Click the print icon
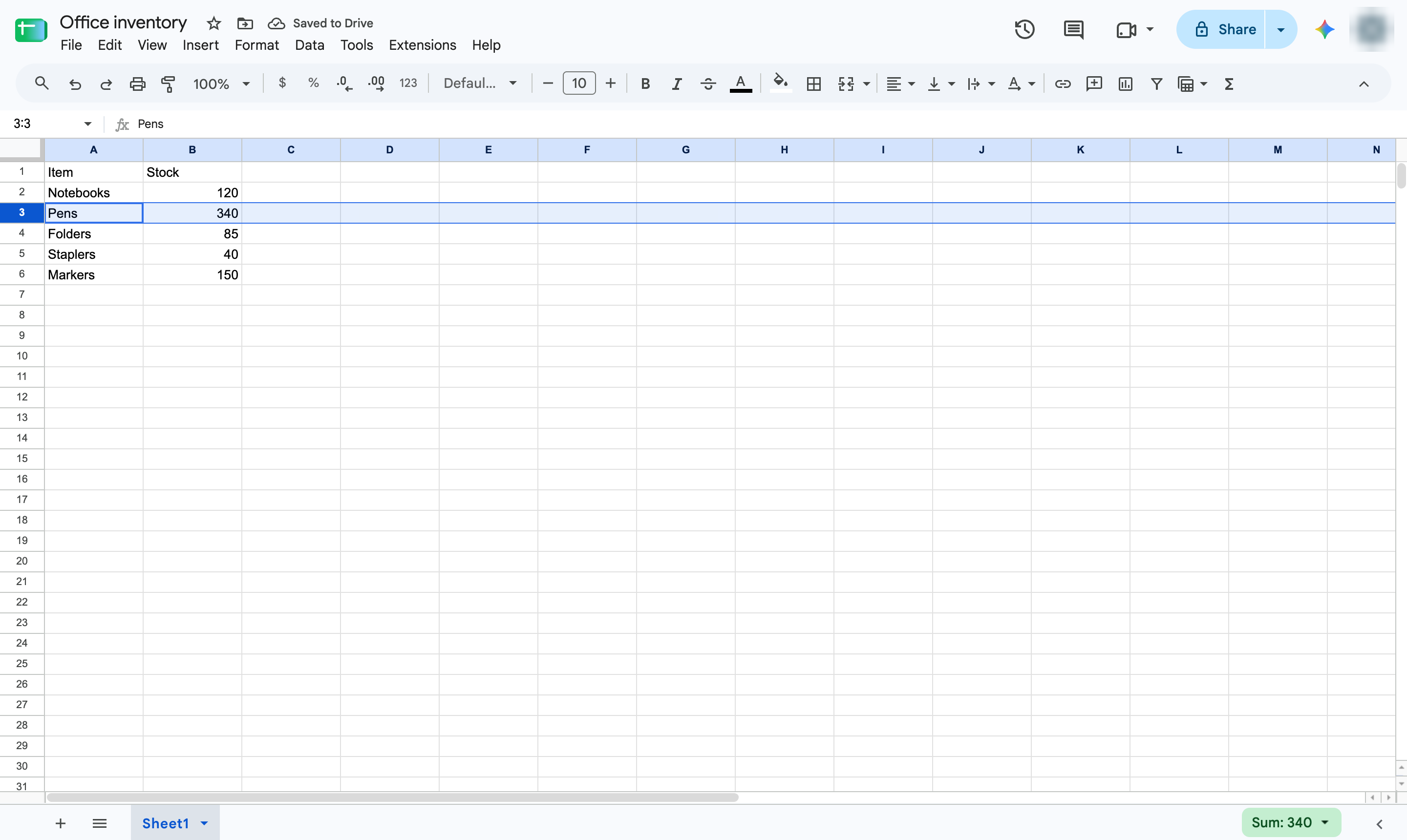This screenshot has width=1407, height=840. tap(138, 84)
